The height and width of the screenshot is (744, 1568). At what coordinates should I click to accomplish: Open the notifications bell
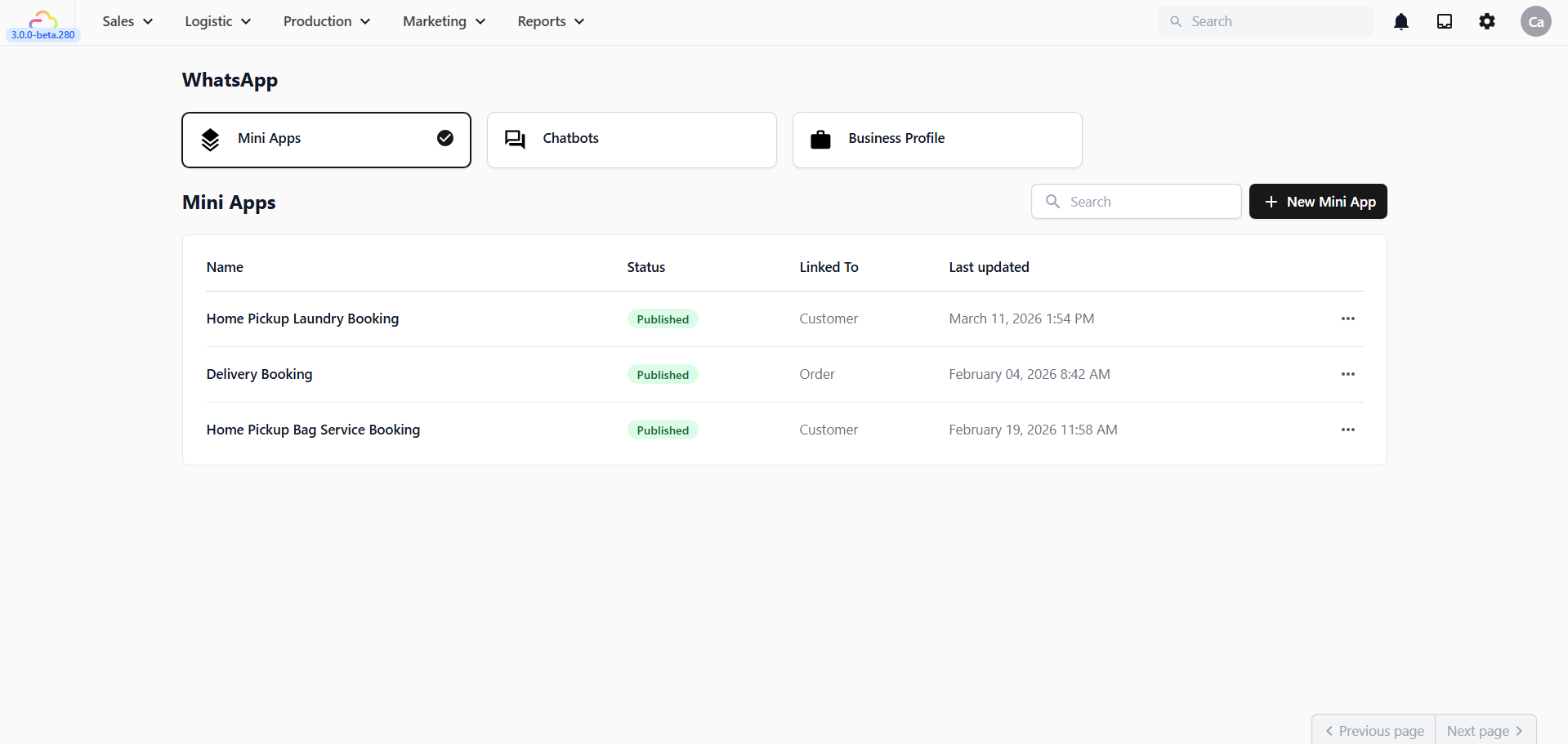tap(1401, 21)
